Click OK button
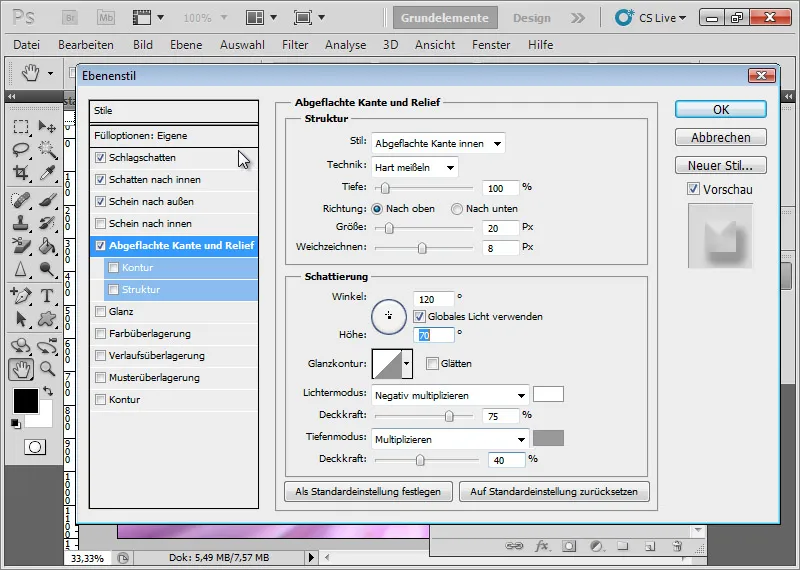This screenshot has height=570, width=800. (x=721, y=110)
